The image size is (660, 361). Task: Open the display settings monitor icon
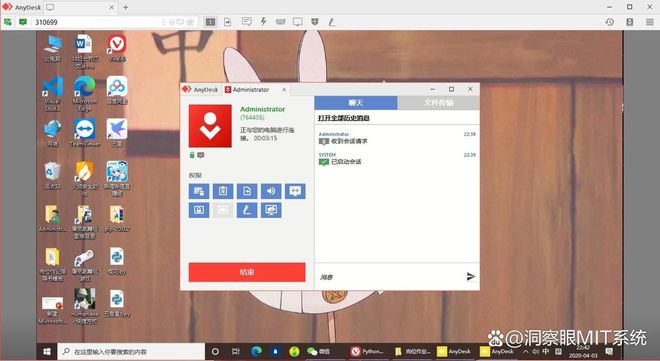pos(298,22)
